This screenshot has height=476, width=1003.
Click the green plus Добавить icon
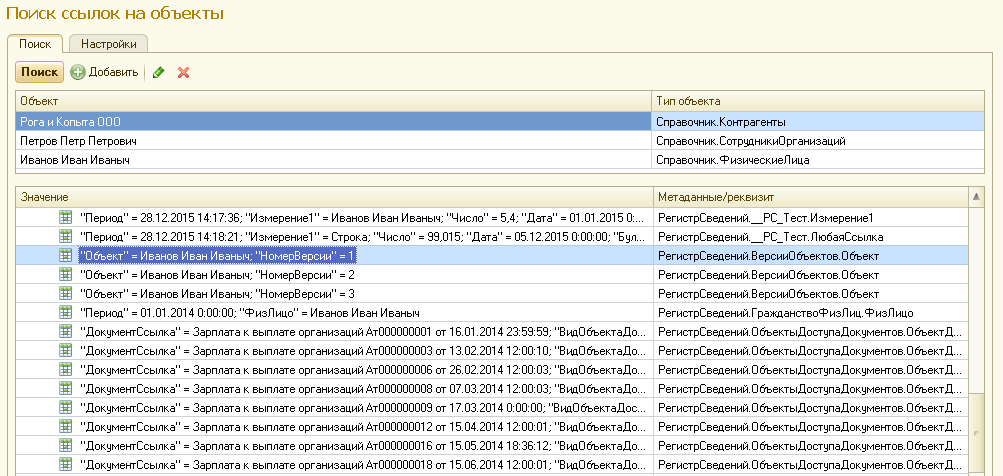click(78, 73)
